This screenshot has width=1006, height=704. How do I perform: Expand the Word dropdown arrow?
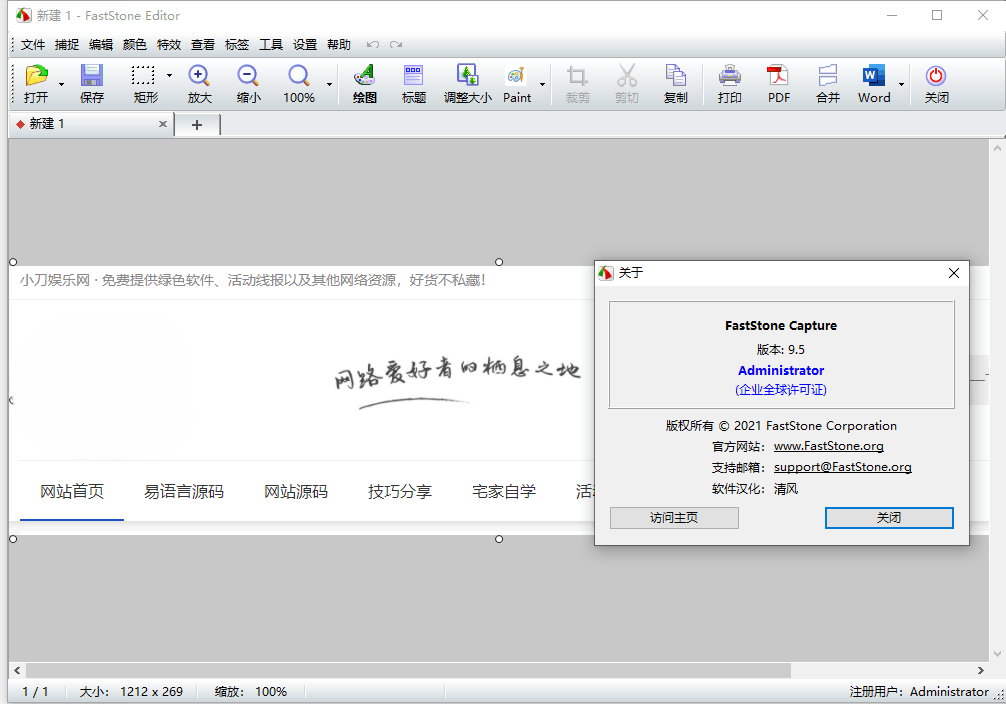[x=901, y=84]
